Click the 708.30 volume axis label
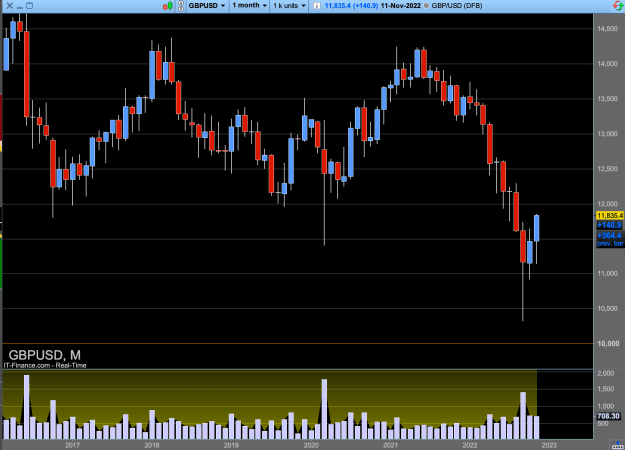 (x=608, y=416)
